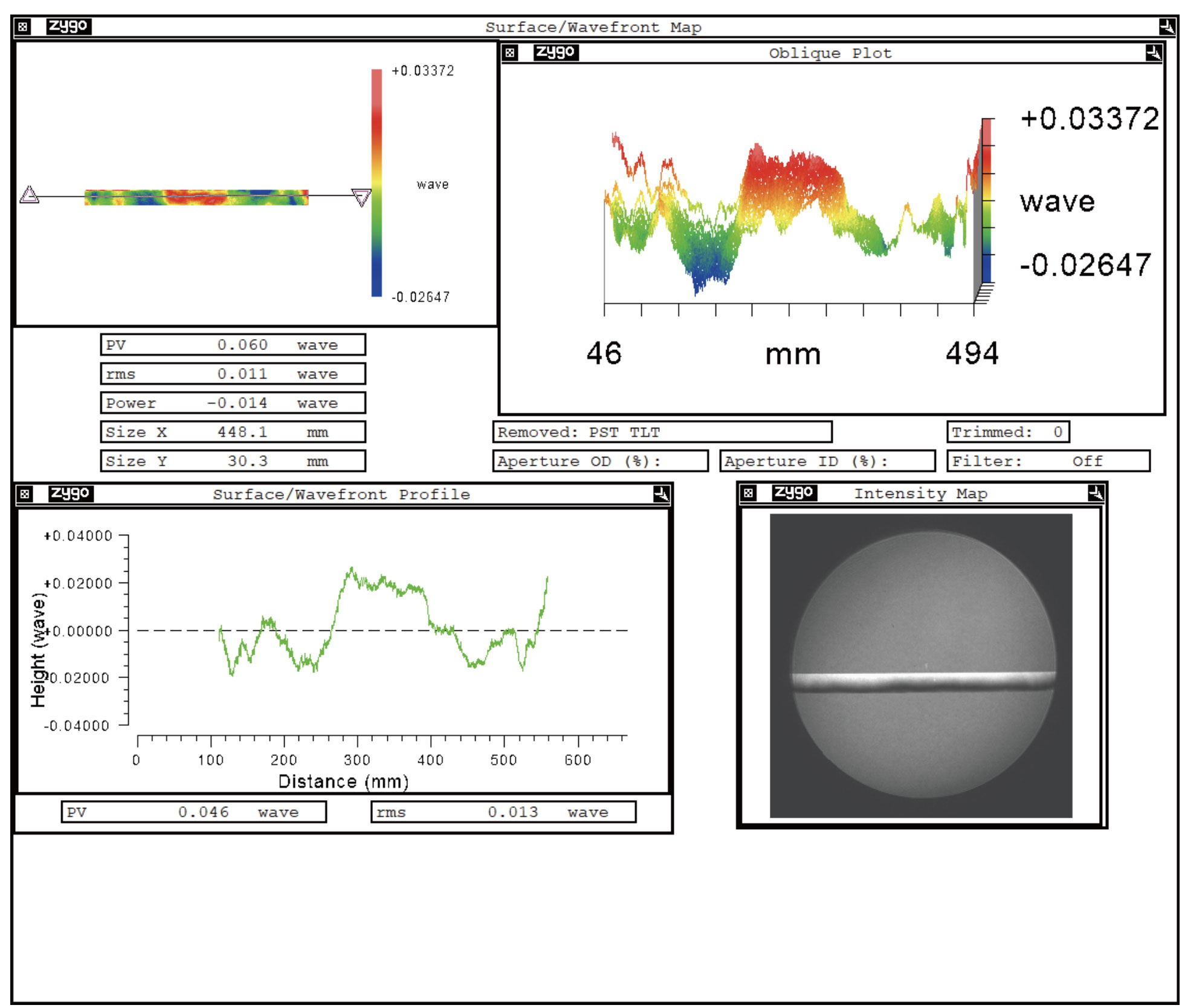Click the Intensity Map title bar
1182x1008 pixels.
[x=922, y=493]
